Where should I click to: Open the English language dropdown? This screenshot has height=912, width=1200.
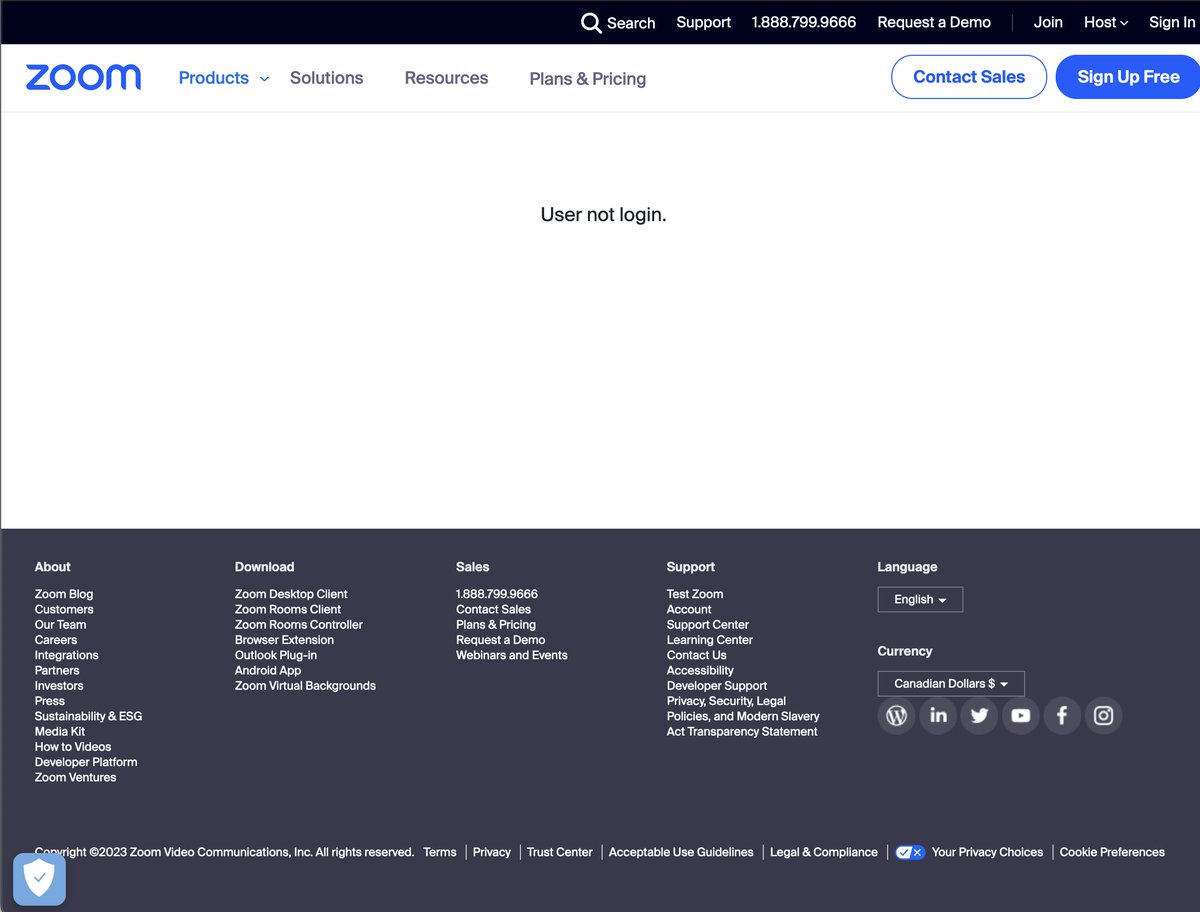point(920,599)
